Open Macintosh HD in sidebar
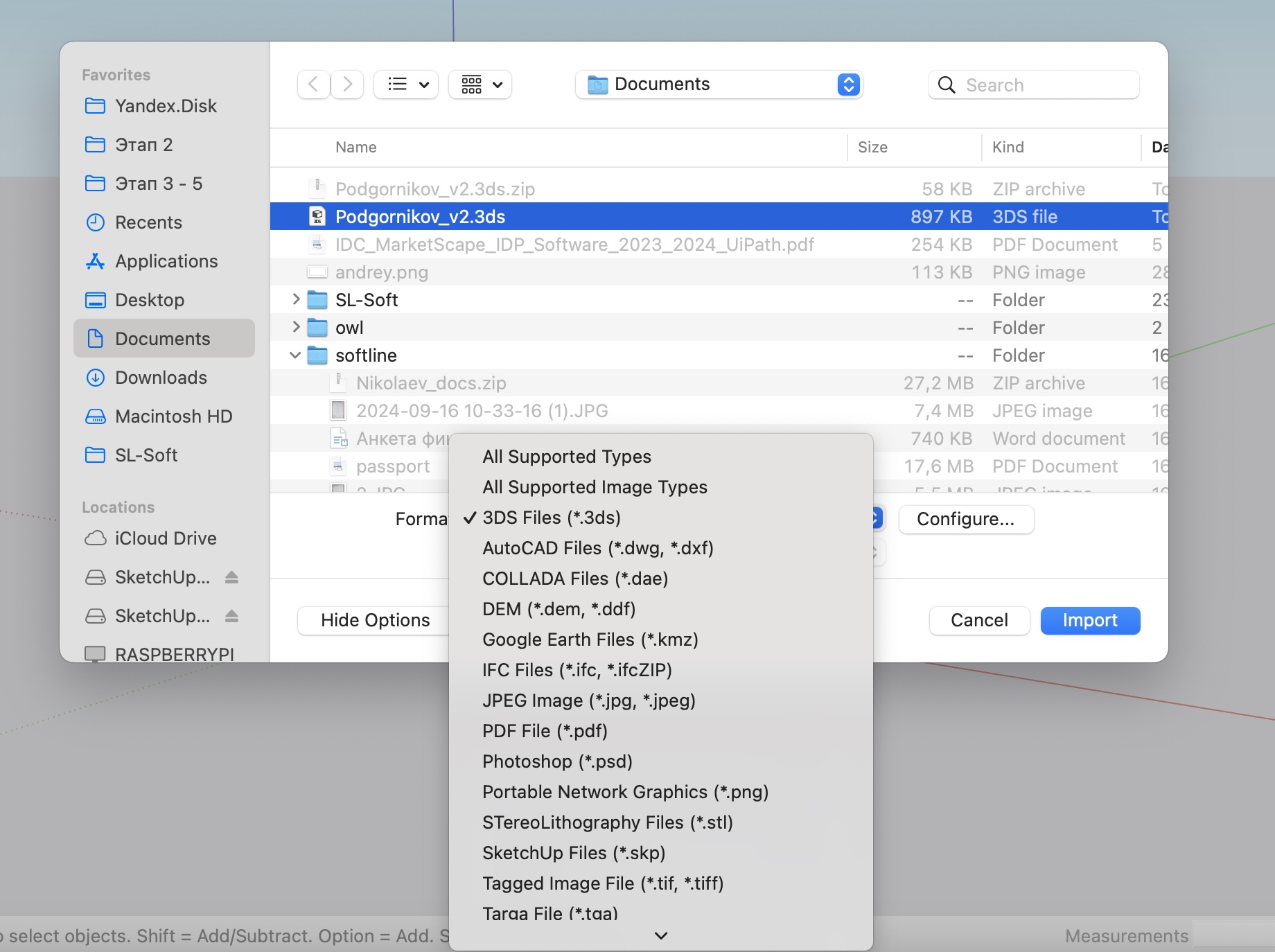The image size is (1275, 952). tap(173, 416)
